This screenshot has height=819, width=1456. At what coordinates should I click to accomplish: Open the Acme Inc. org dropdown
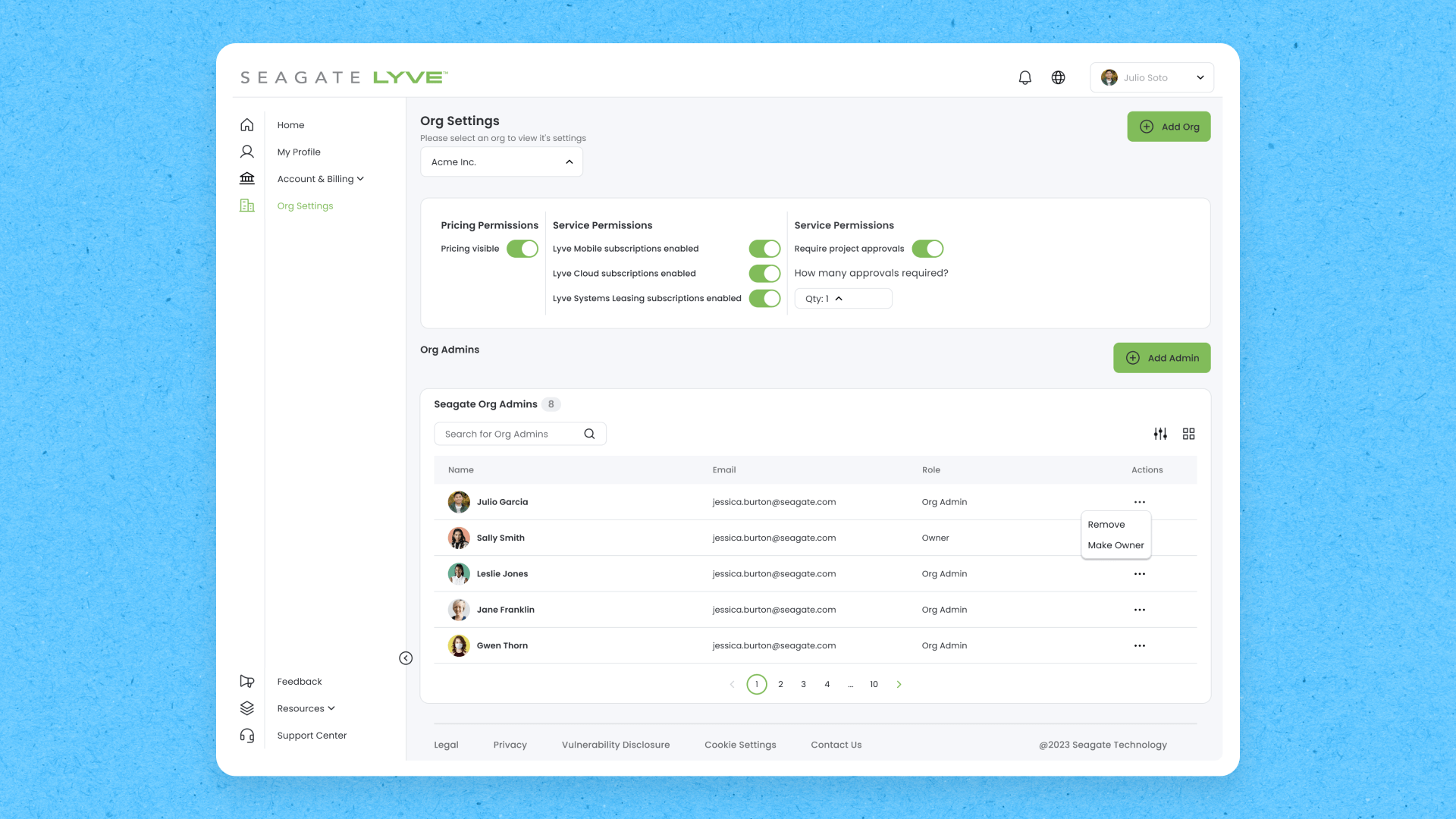(501, 162)
